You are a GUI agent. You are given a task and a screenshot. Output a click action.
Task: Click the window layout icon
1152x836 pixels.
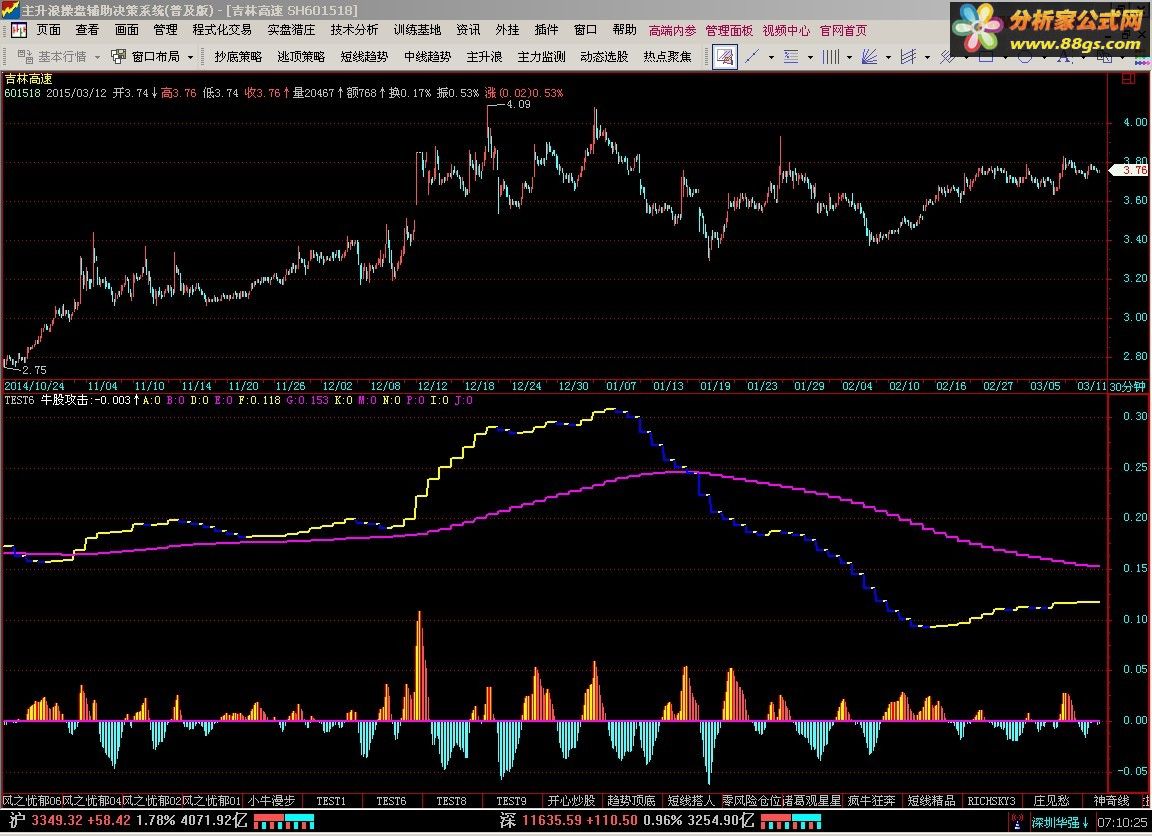click(118, 57)
